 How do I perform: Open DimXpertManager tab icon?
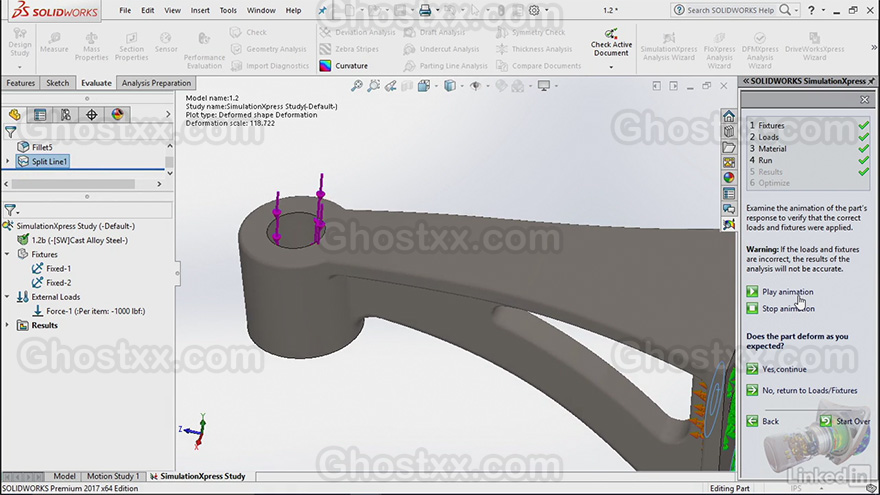click(x=91, y=114)
